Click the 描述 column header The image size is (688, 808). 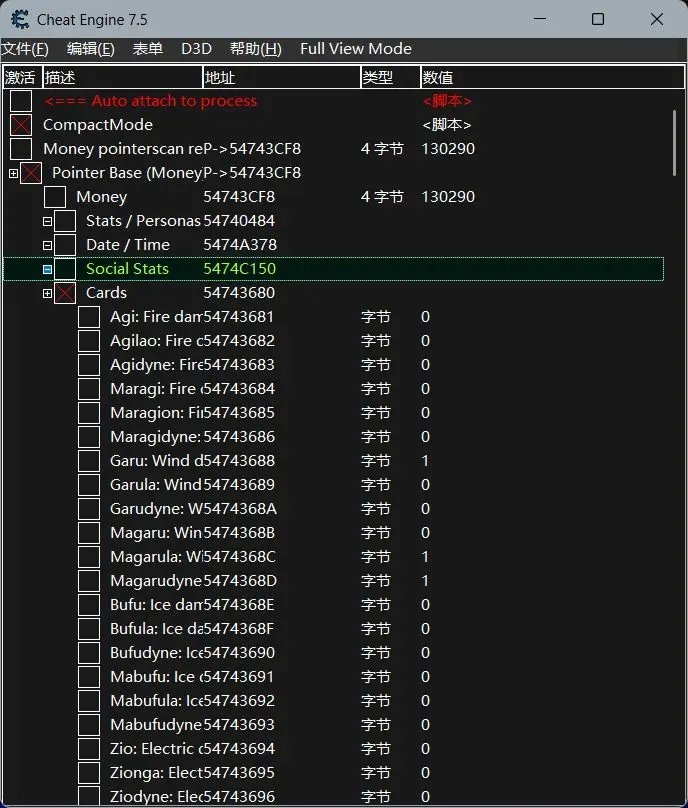tap(122, 77)
